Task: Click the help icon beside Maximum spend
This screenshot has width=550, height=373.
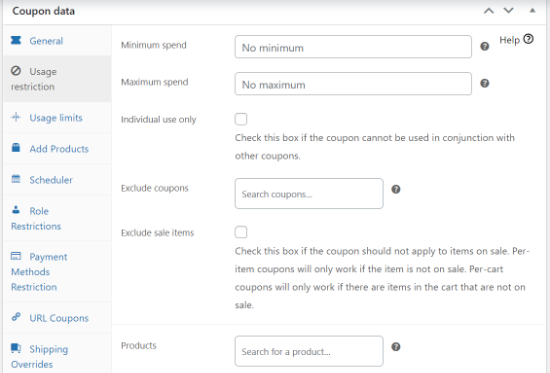Action: click(484, 84)
